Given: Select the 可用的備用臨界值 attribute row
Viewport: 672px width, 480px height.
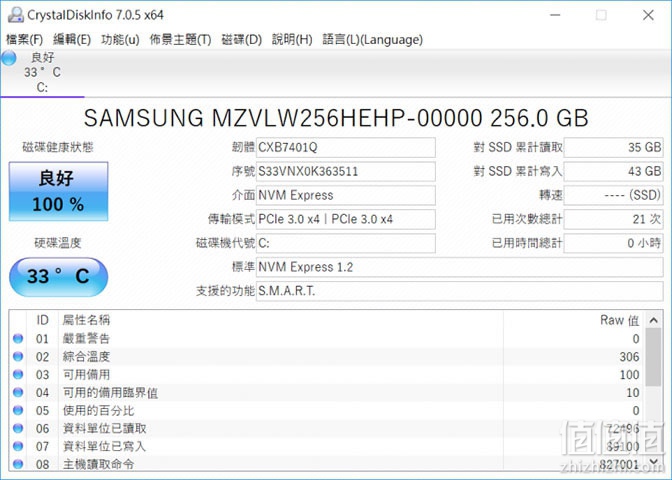Looking at the screenshot, I should click(327, 393).
